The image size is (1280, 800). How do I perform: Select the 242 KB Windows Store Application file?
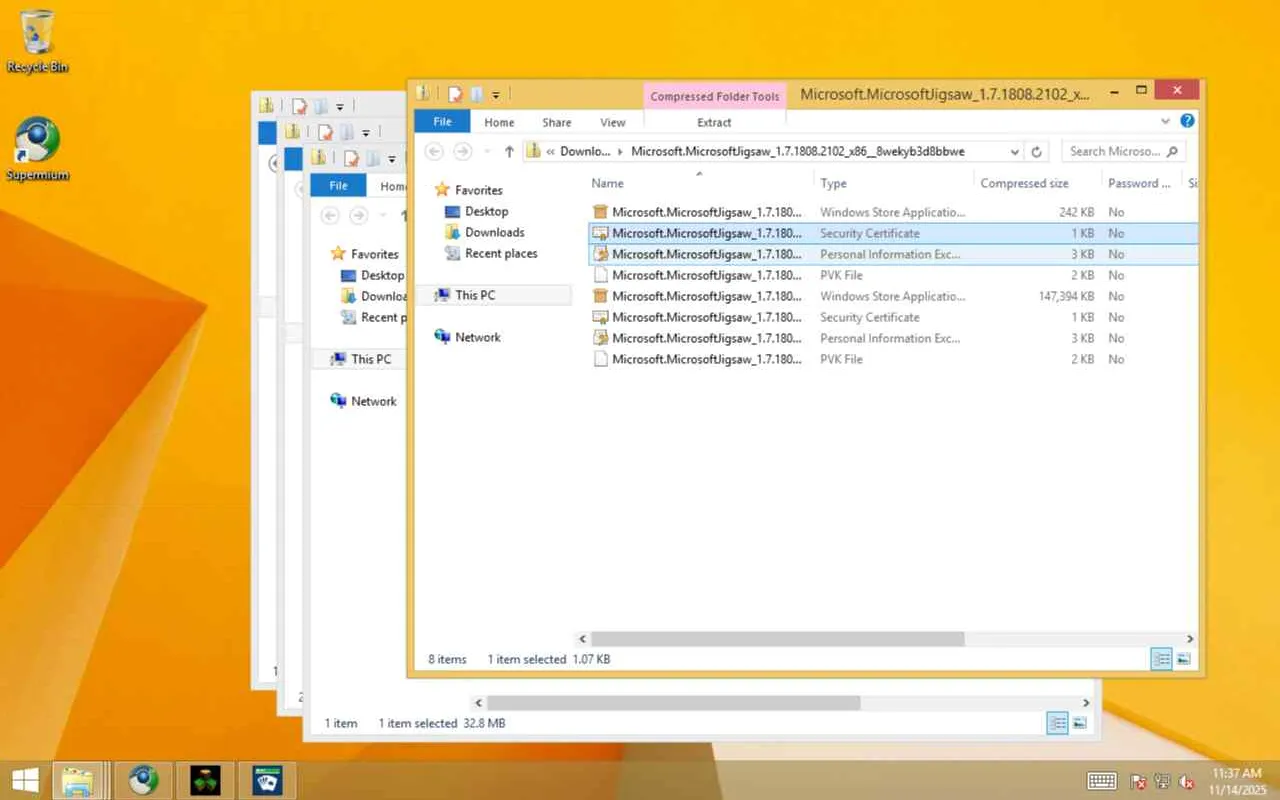click(x=893, y=212)
